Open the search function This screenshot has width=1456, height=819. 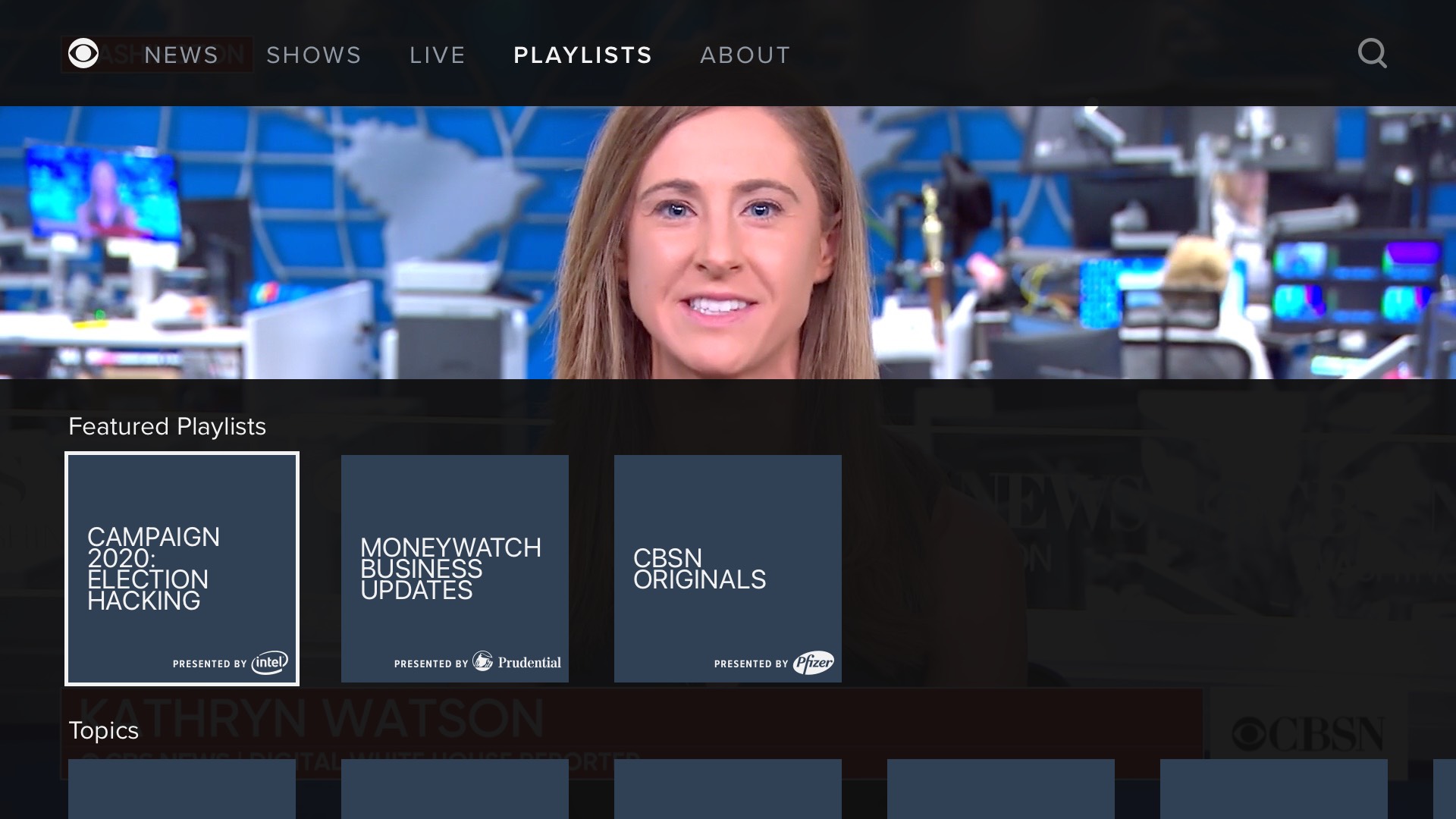1372,53
